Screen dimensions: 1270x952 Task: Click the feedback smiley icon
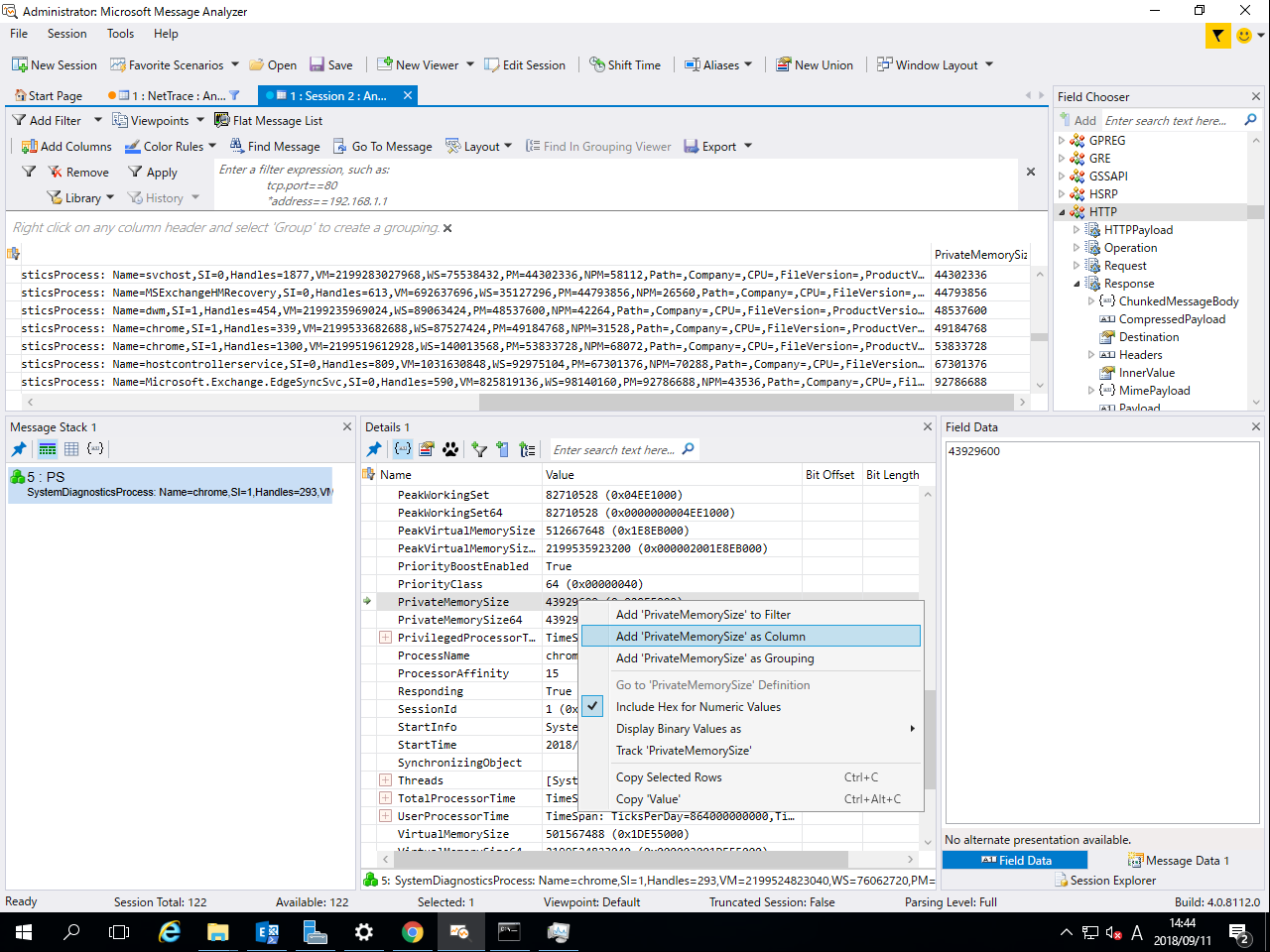pos(1244,36)
